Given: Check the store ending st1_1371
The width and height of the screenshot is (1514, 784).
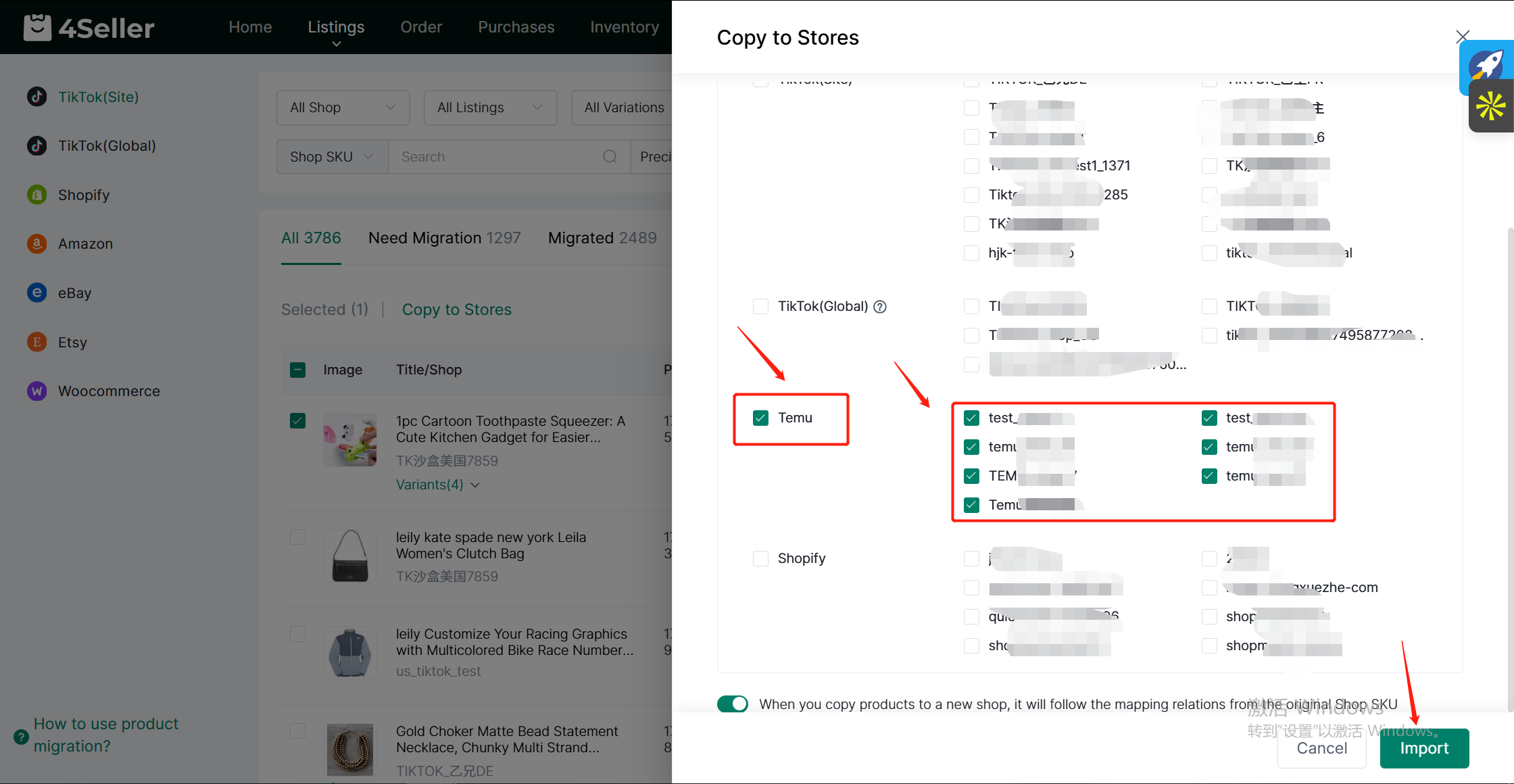Looking at the screenshot, I should tap(972, 166).
